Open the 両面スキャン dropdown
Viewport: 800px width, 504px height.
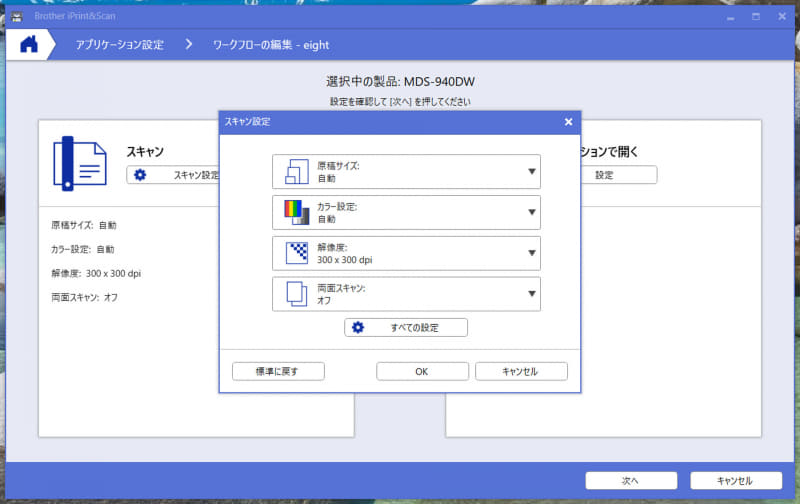tap(406, 294)
